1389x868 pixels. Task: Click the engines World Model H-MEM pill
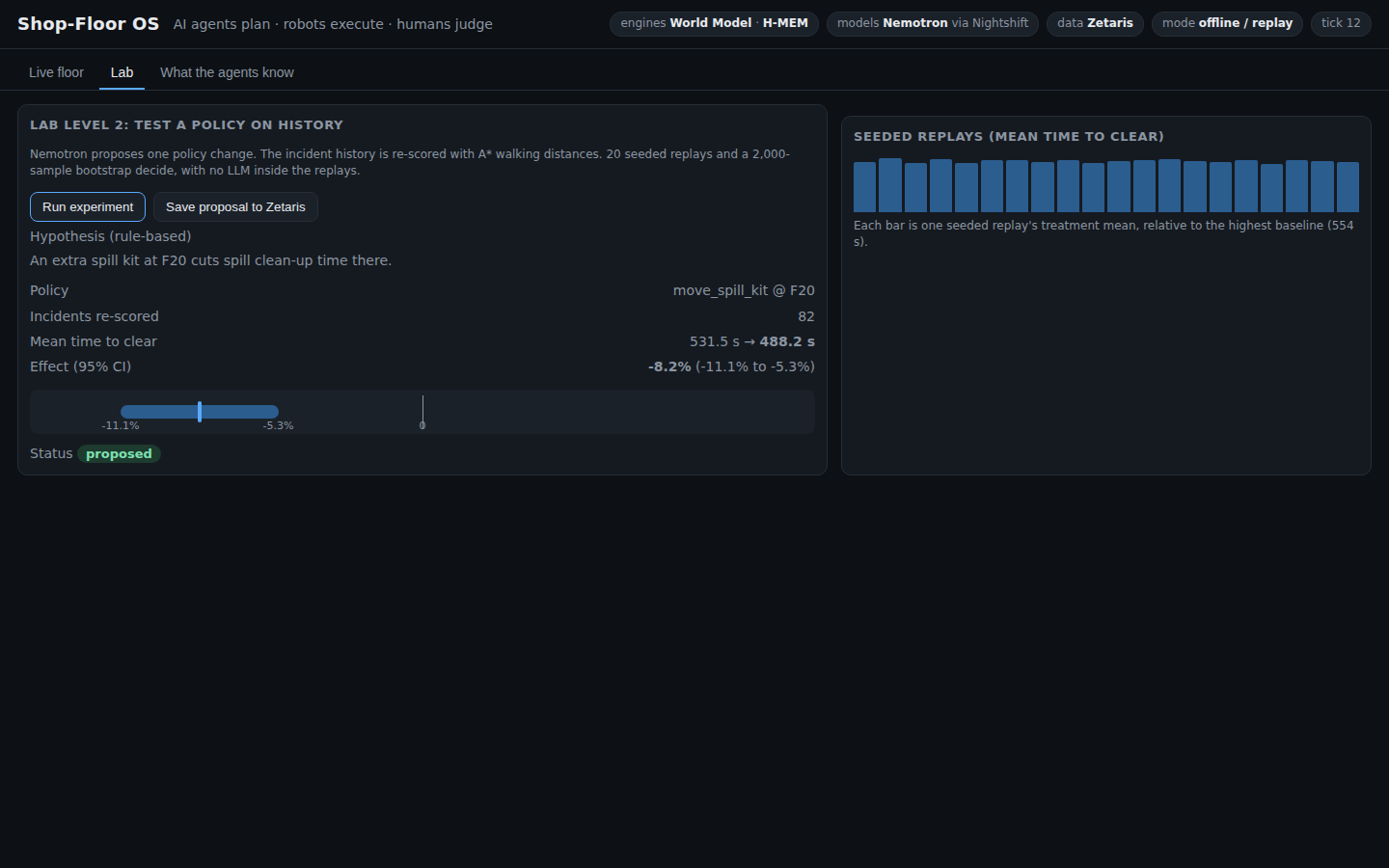714,23
